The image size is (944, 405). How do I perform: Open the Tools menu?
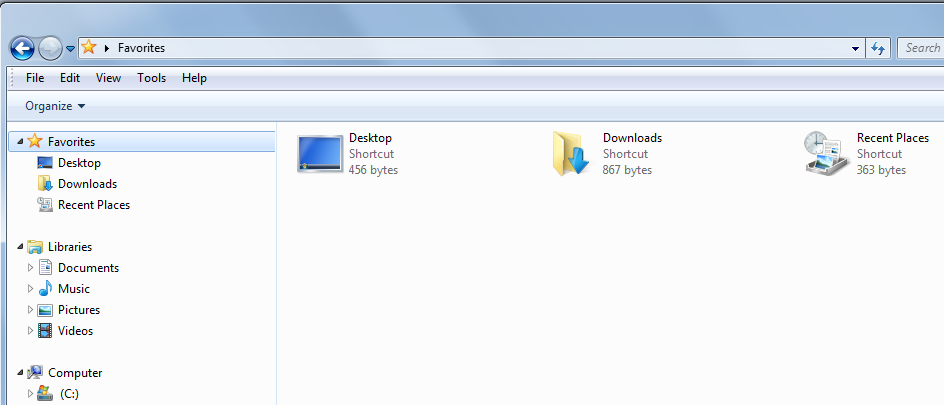tap(152, 78)
